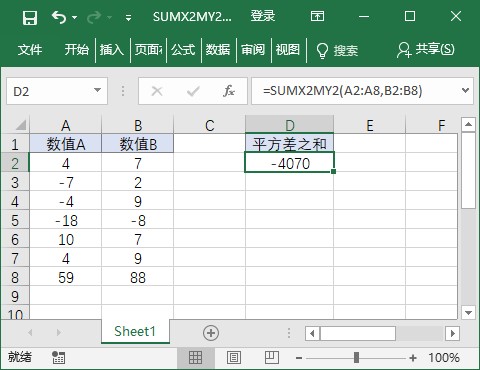Click the 共享(S) share button
Image resolution: width=480 pixels, height=370 pixels.
[x=425, y=50]
